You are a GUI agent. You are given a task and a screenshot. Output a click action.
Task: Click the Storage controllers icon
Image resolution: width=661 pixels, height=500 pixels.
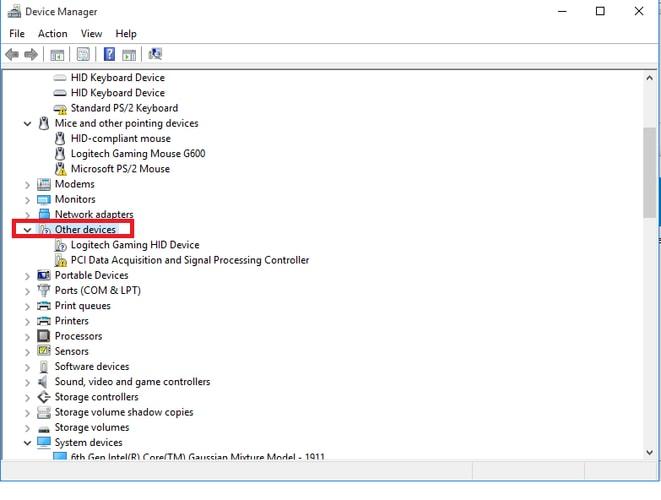(44, 397)
